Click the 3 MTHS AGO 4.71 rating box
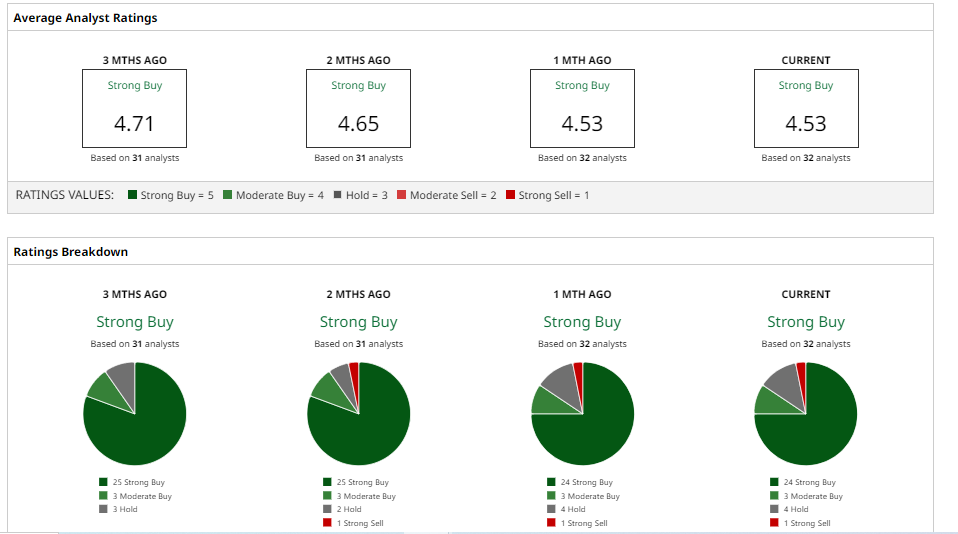 click(x=134, y=108)
